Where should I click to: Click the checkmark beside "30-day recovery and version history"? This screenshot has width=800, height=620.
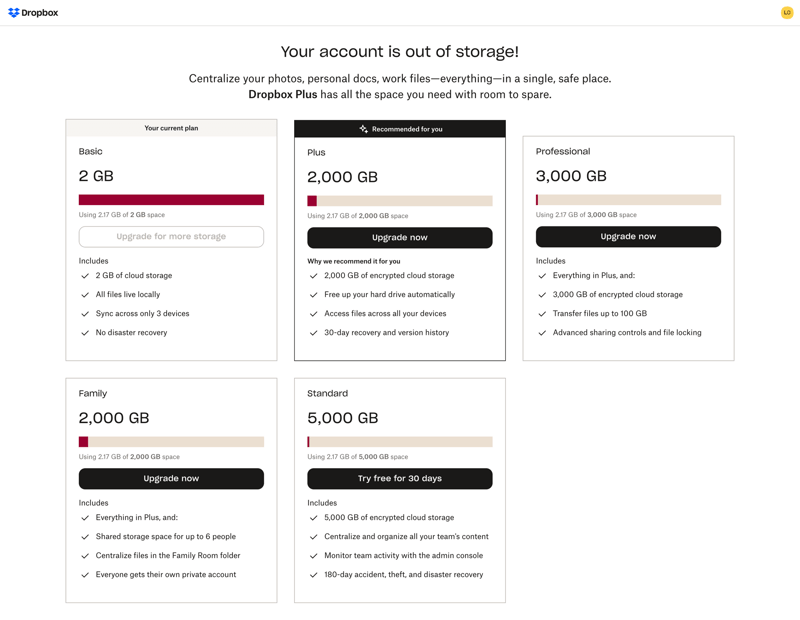313,332
